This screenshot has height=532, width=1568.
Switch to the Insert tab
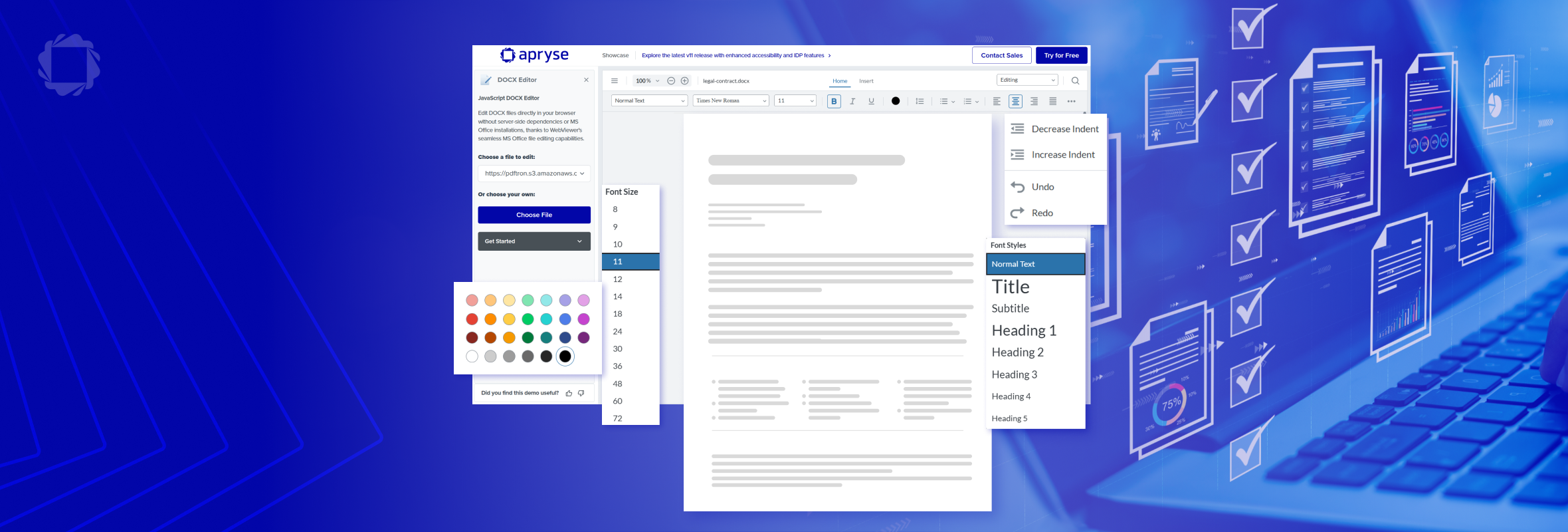(866, 81)
